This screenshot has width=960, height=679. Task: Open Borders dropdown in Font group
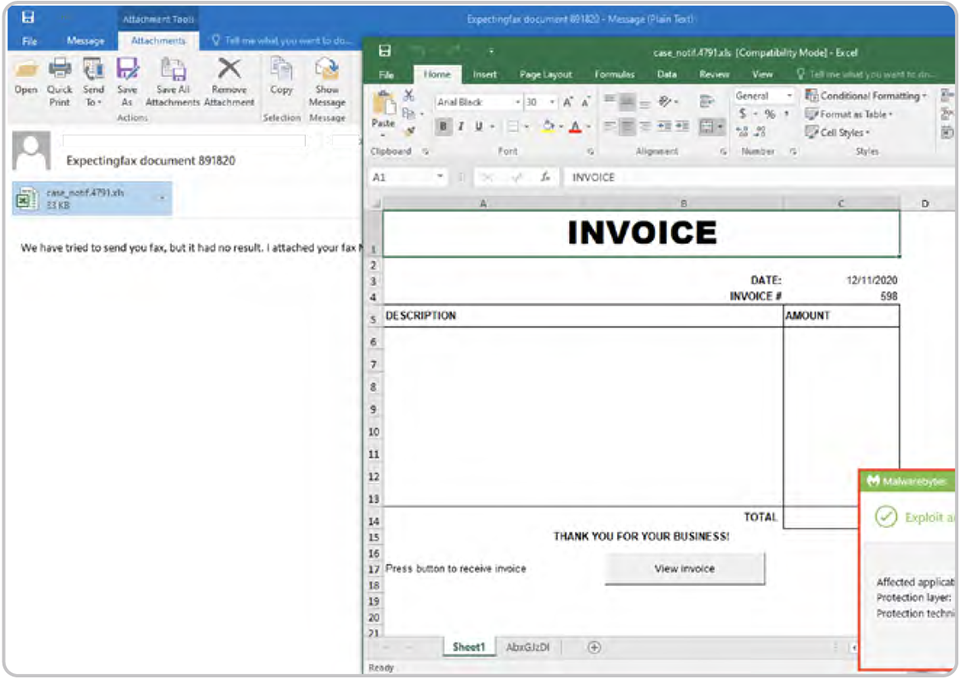pyautogui.click(x=527, y=127)
